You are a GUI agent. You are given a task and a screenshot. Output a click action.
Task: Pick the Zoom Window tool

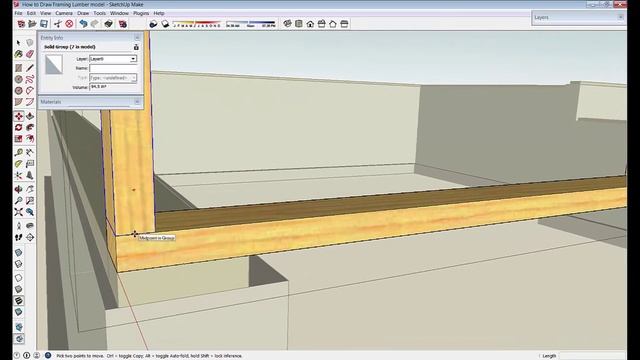point(30,201)
